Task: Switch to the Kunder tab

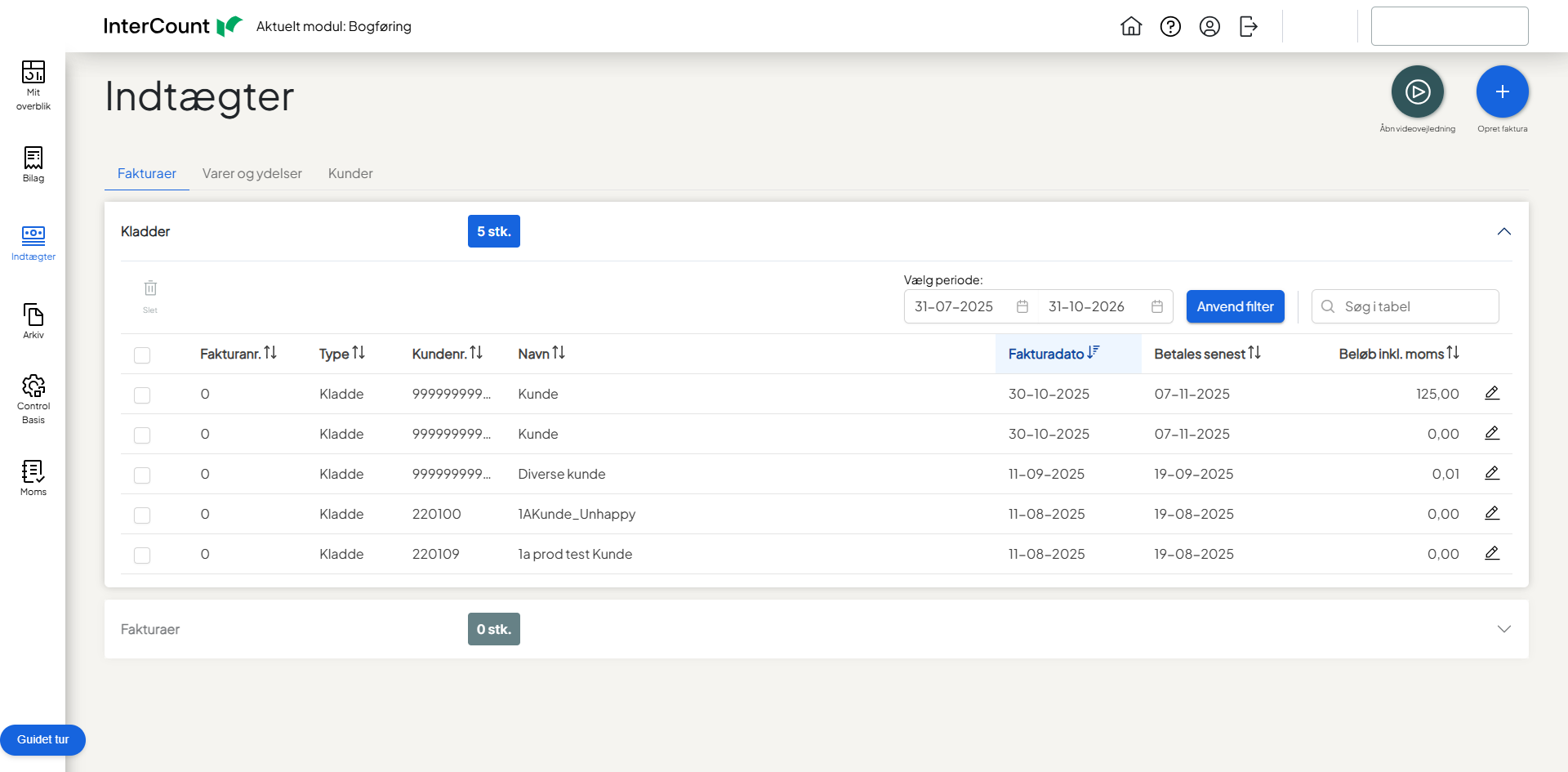Action: tap(350, 173)
